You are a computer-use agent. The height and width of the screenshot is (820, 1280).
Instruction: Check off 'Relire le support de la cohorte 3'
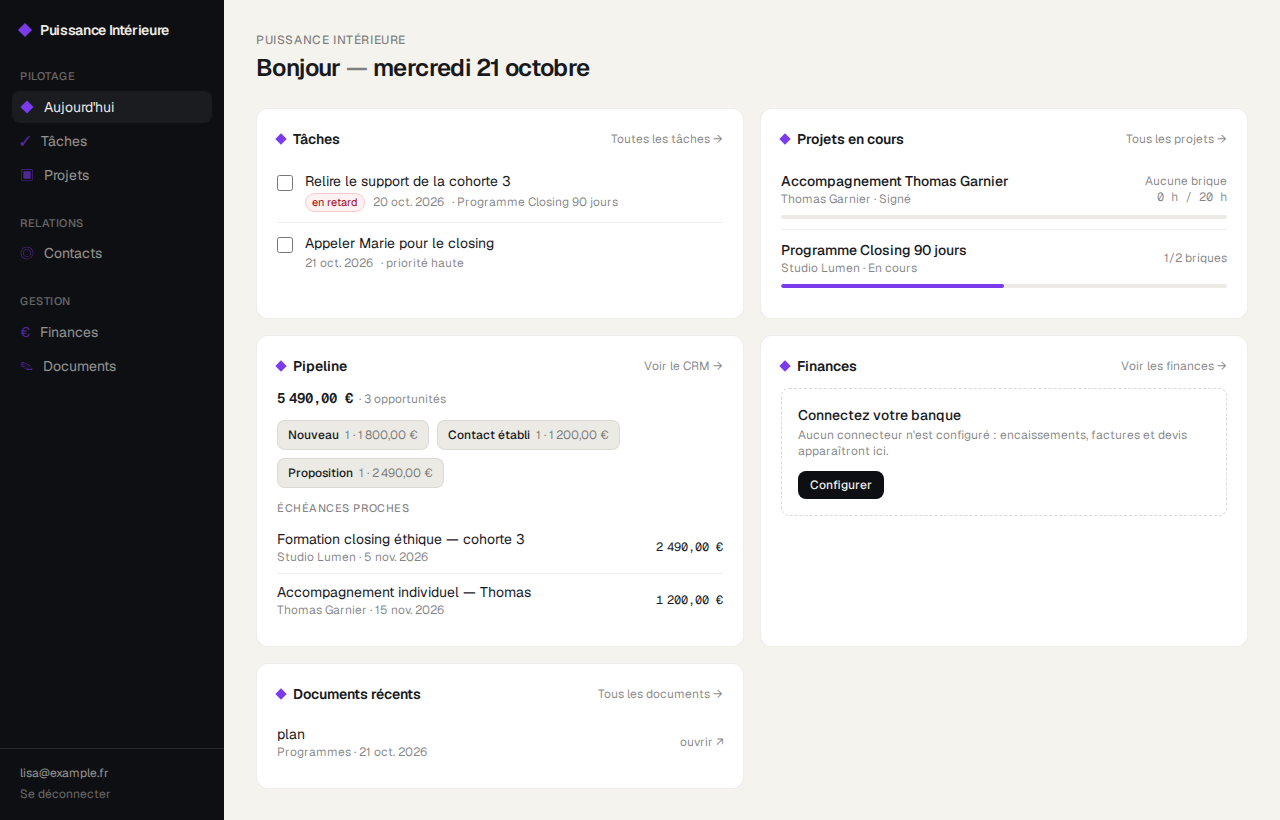click(x=285, y=183)
